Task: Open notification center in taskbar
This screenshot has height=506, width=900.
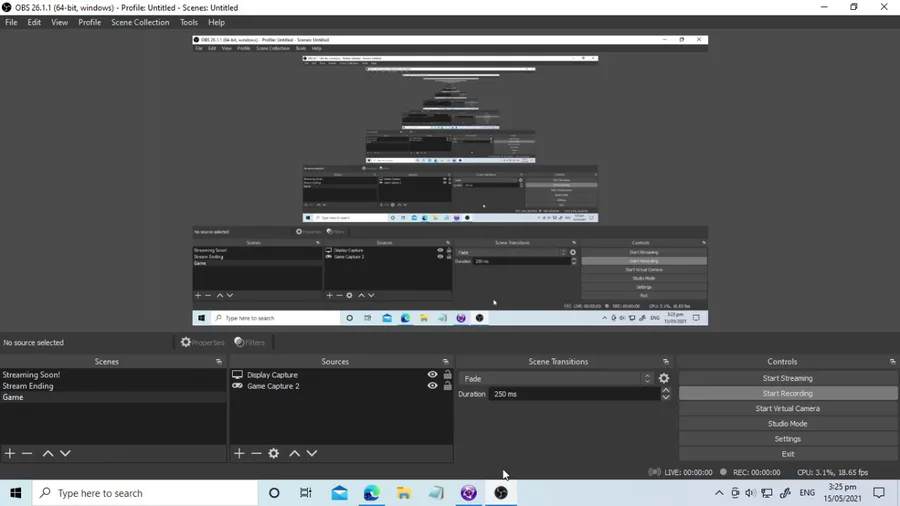Action: (879, 493)
